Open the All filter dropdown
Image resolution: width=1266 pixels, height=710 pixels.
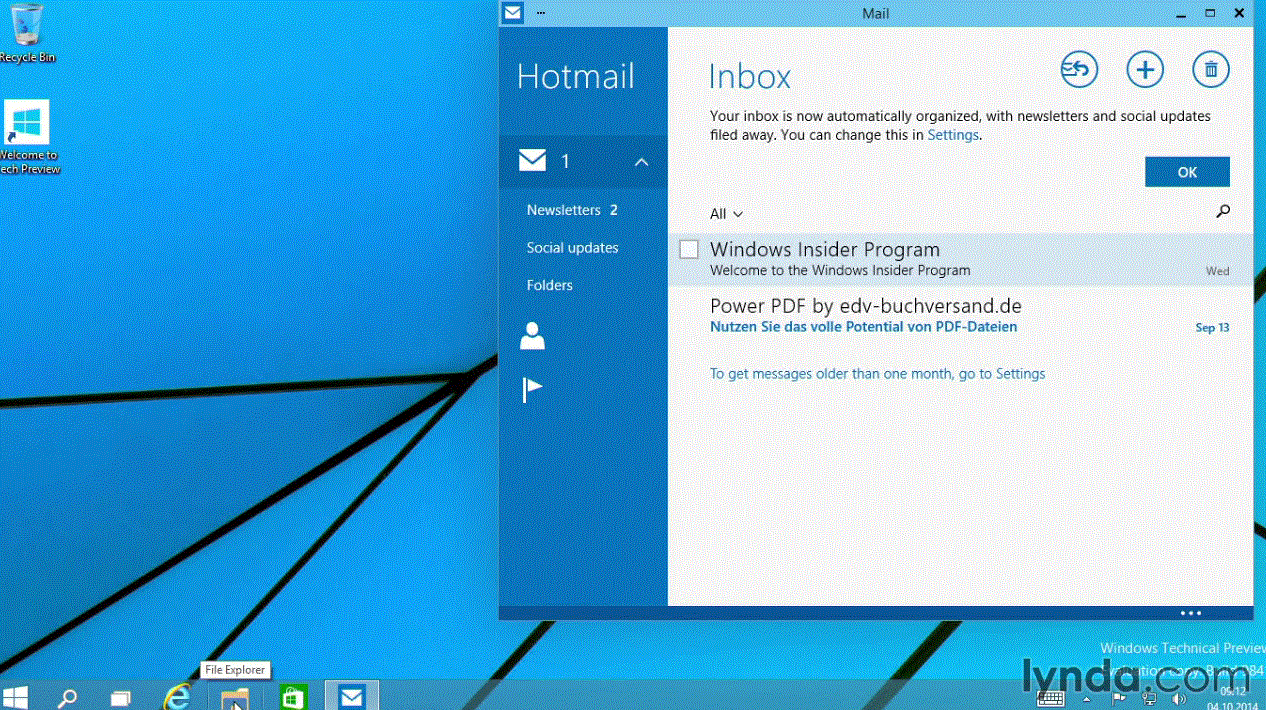[x=726, y=214]
